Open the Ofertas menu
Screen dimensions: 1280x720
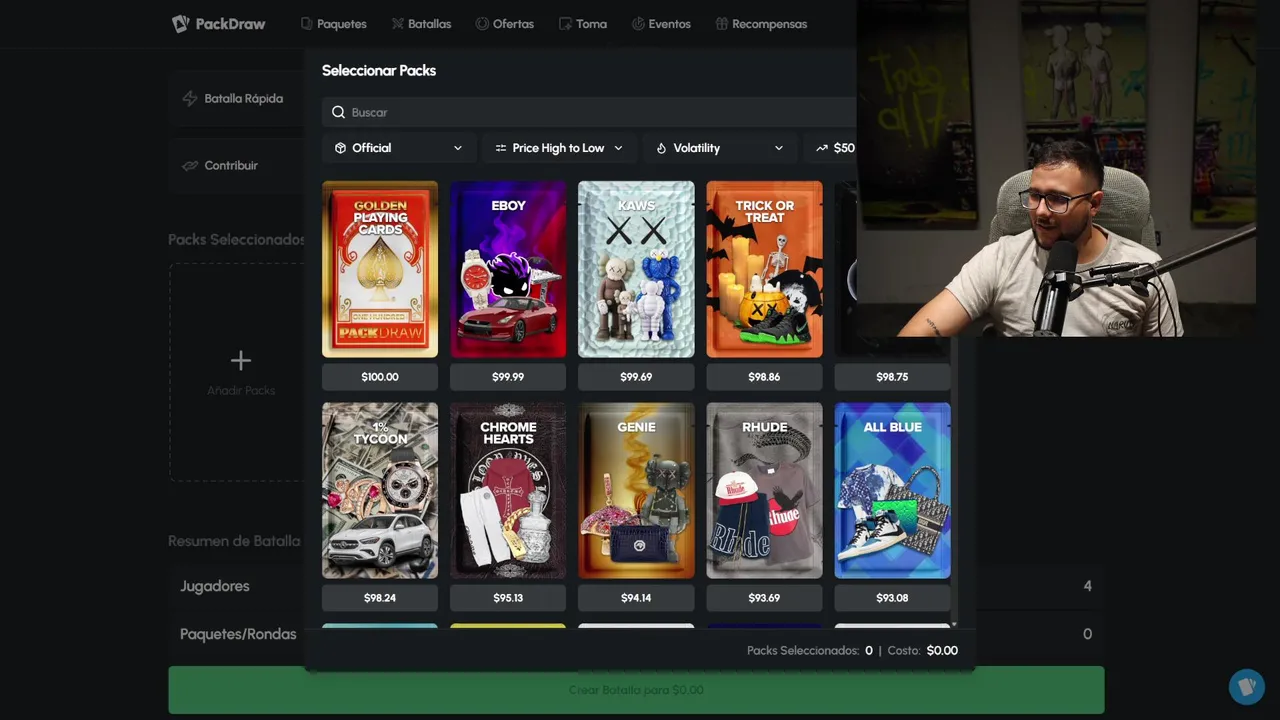505,24
